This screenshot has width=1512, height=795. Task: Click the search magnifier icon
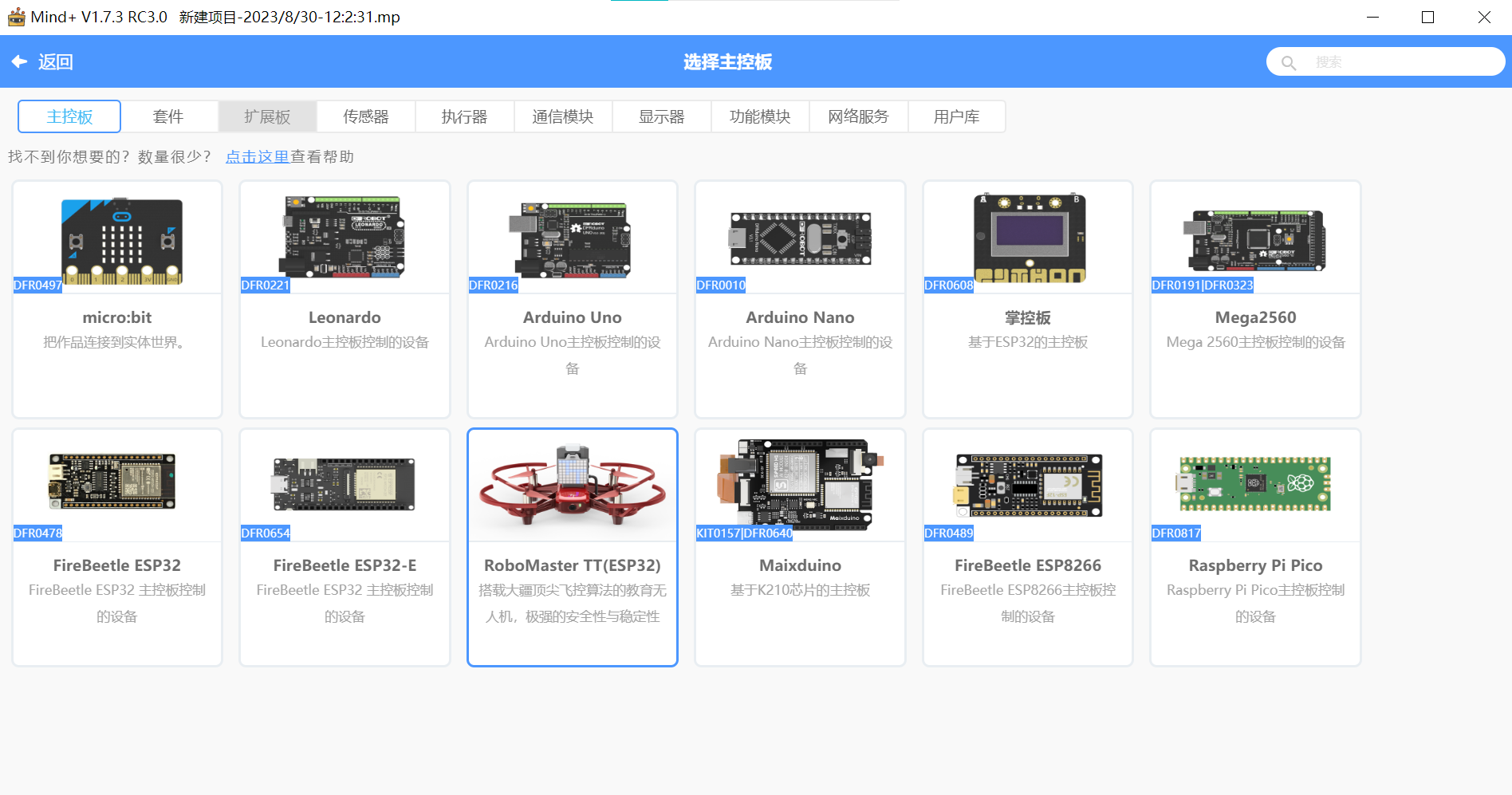pyautogui.click(x=1288, y=62)
